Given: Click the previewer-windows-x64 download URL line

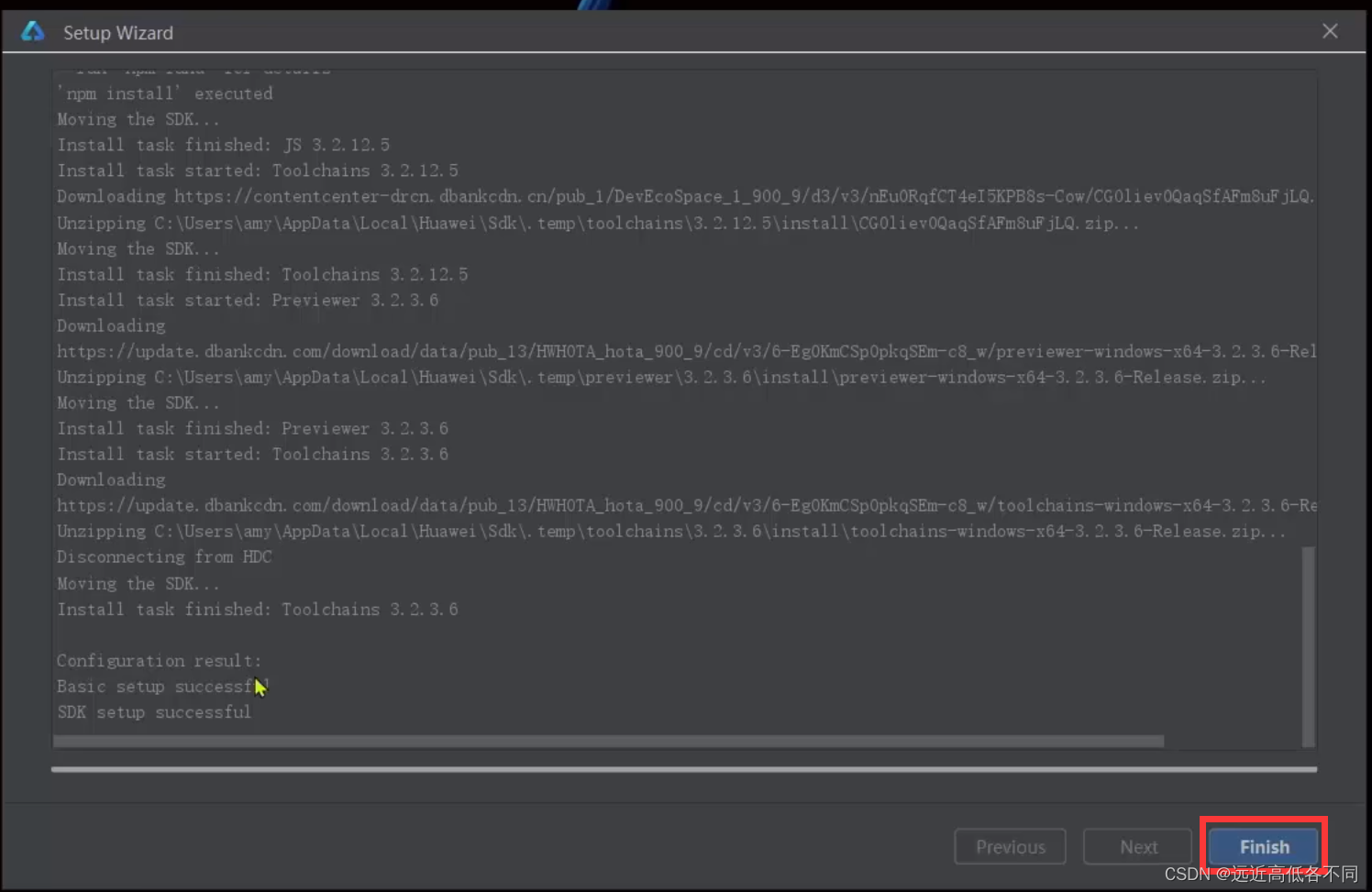Looking at the screenshot, I should point(686,352).
